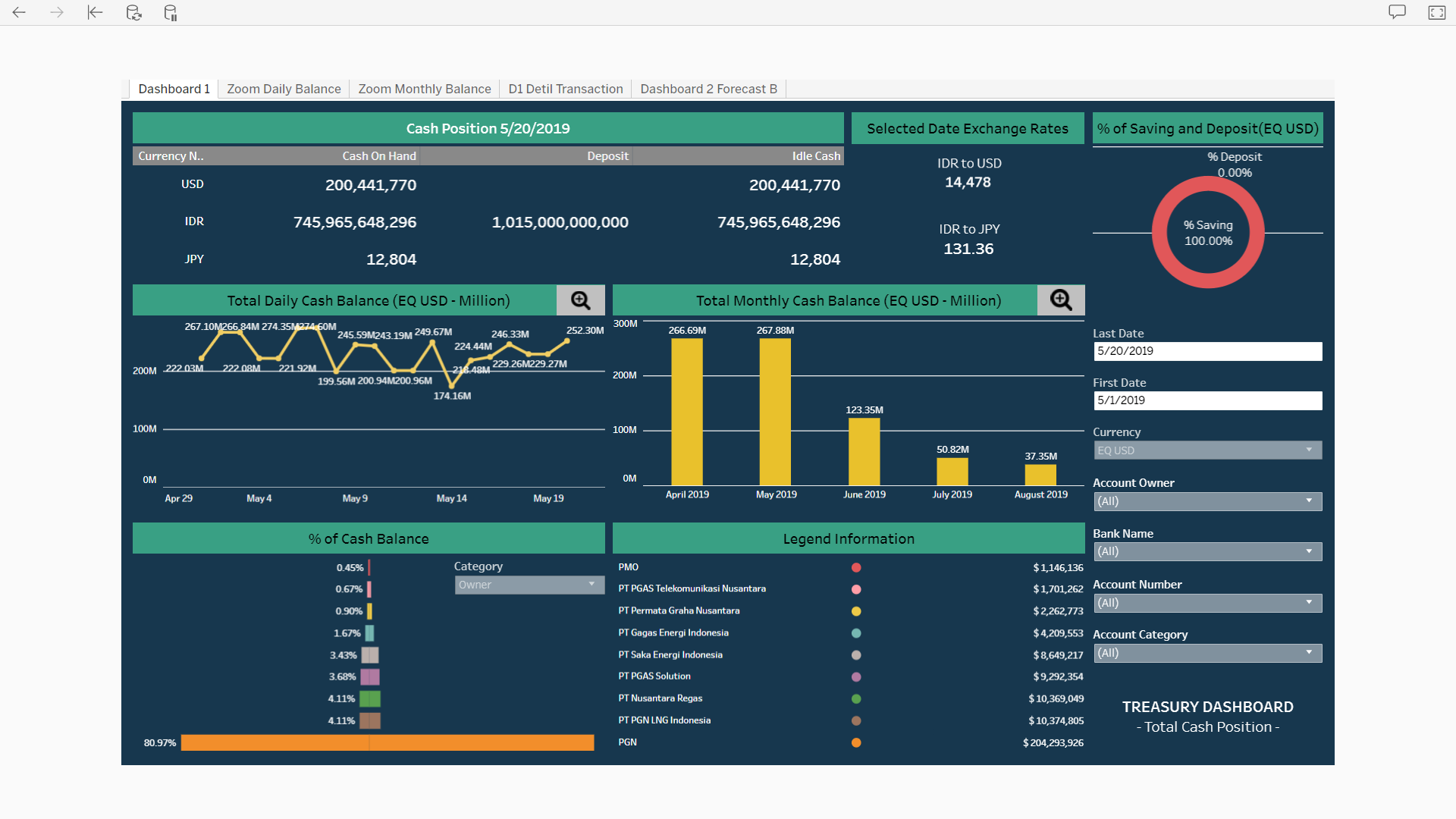Pause automatic updates with the pause icon
Viewport: 1456px width, 819px height.
[x=170, y=12]
